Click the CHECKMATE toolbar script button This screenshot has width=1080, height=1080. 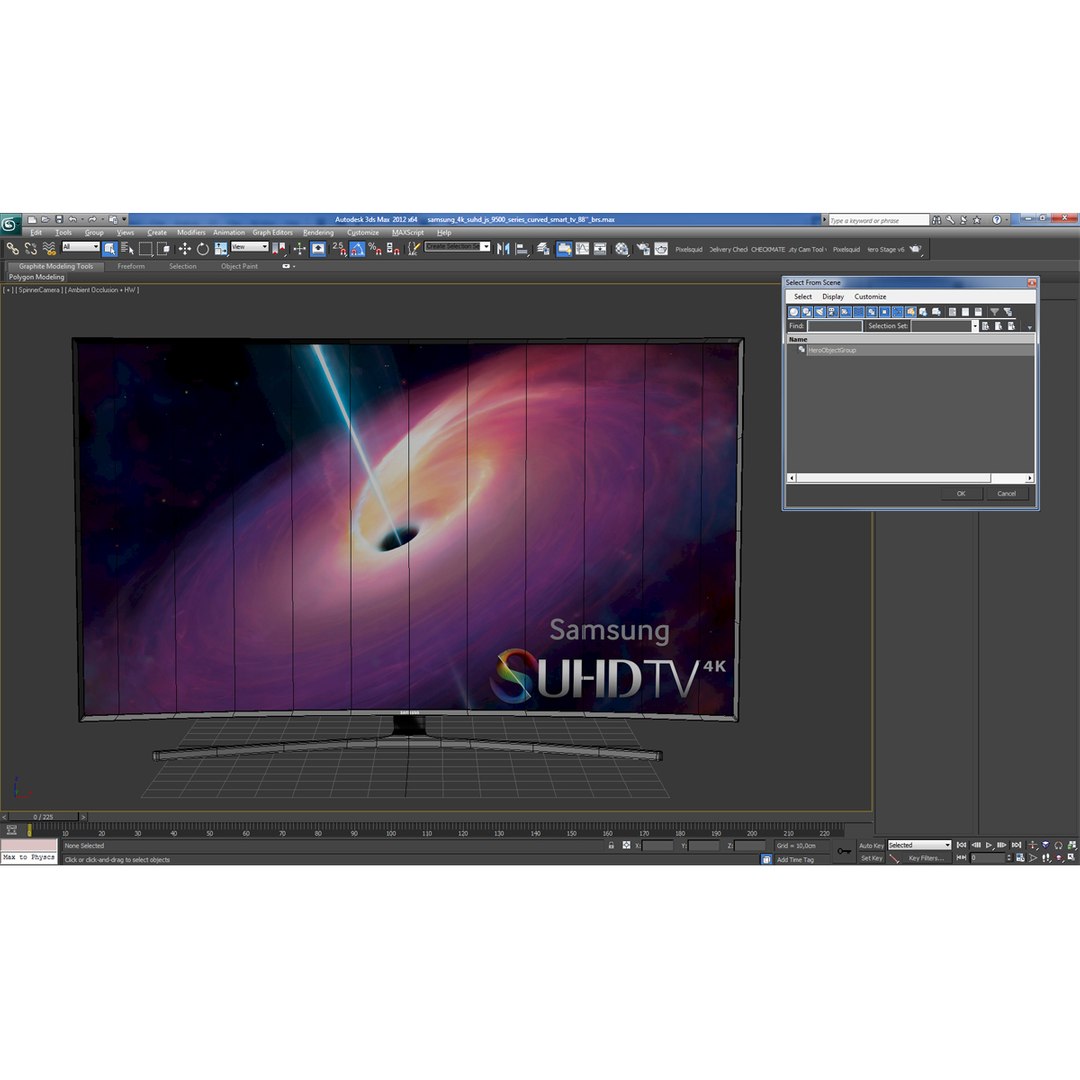pos(768,249)
